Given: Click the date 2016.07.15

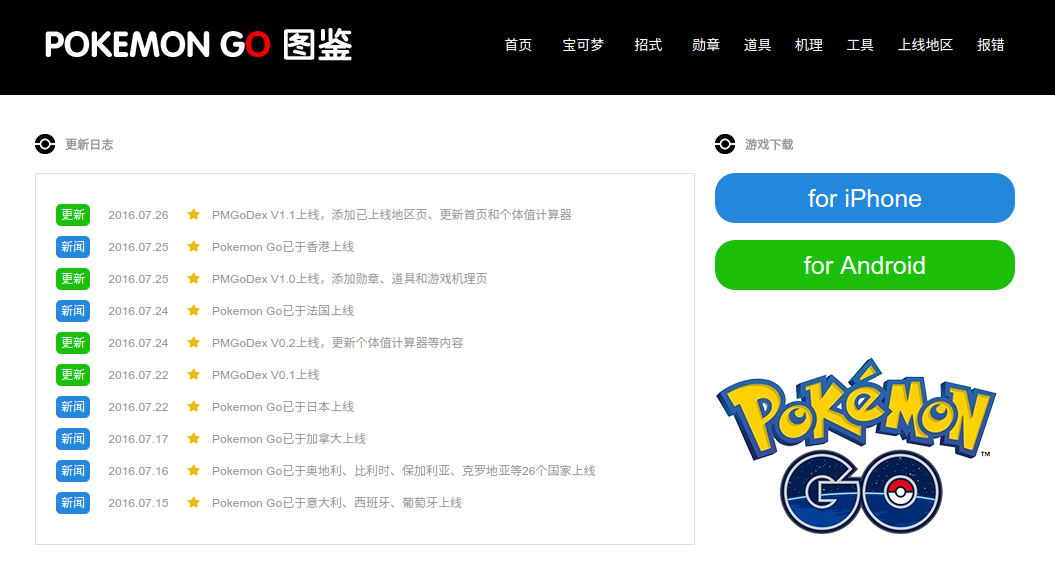Looking at the screenshot, I should (x=138, y=503).
